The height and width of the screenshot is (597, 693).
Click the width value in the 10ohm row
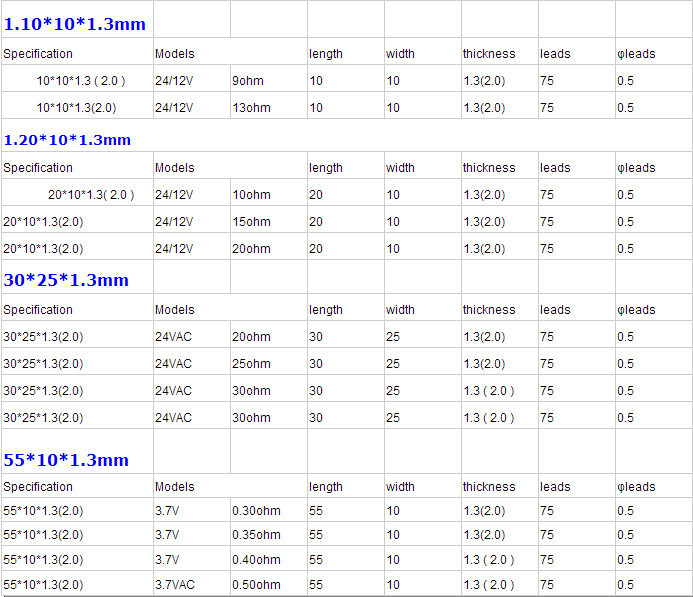(393, 195)
